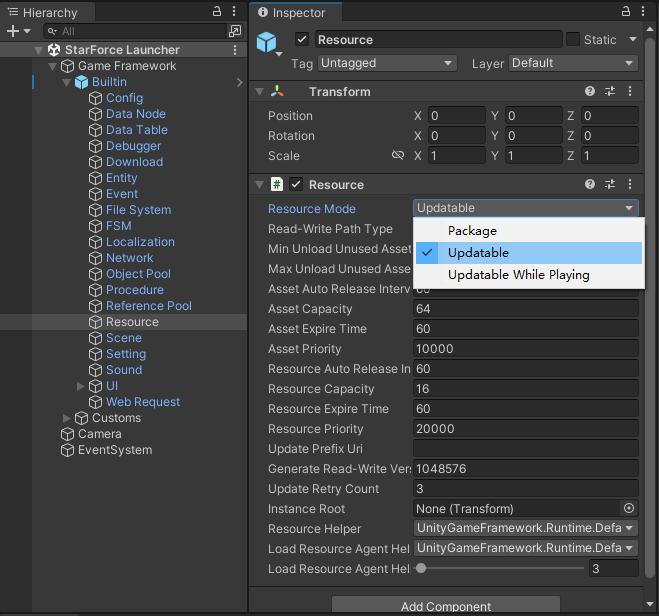Click the Update Prefix Uri input field
The image size is (659, 616).
point(526,449)
